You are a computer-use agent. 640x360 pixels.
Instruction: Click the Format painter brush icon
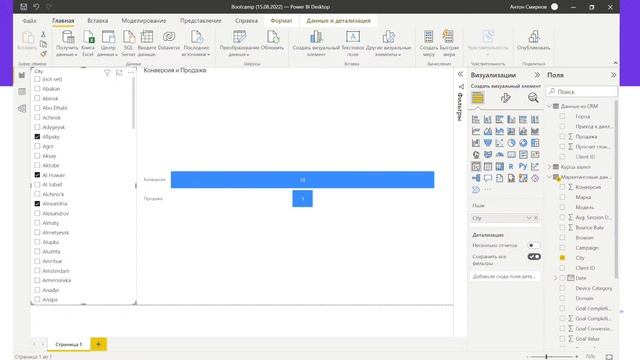[x=43, y=54]
